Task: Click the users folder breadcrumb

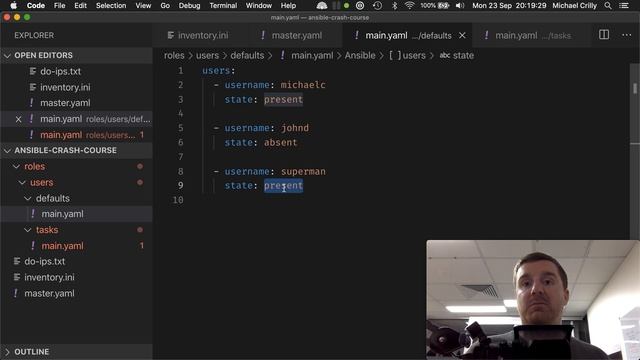Action: click(x=207, y=56)
